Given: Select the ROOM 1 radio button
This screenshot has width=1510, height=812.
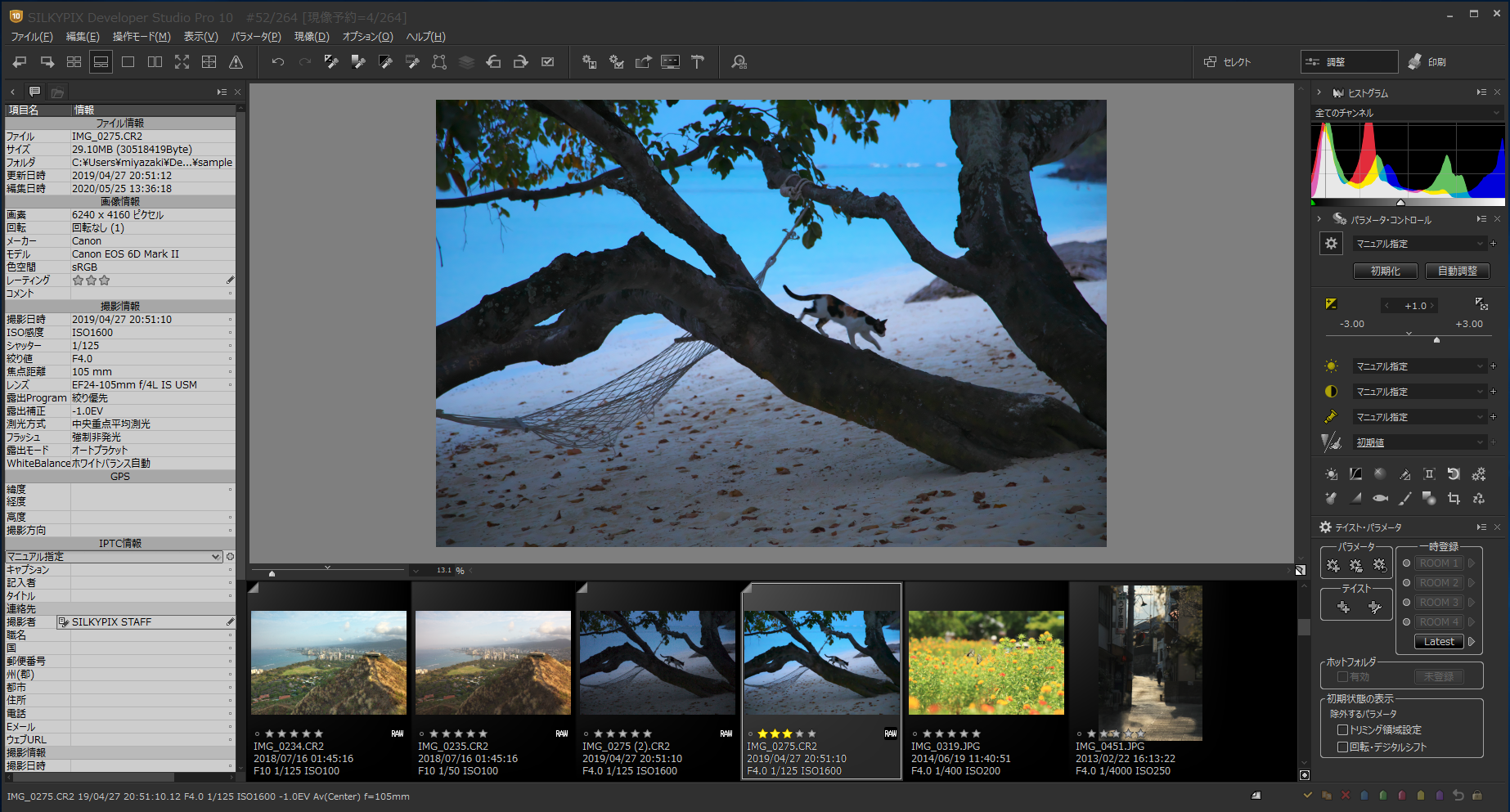Looking at the screenshot, I should click(1406, 563).
